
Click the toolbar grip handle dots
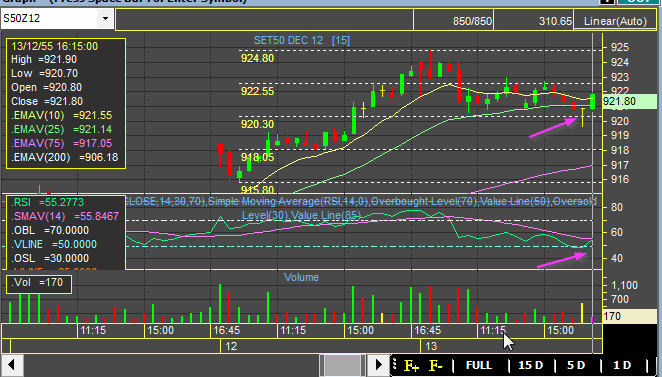395,365
